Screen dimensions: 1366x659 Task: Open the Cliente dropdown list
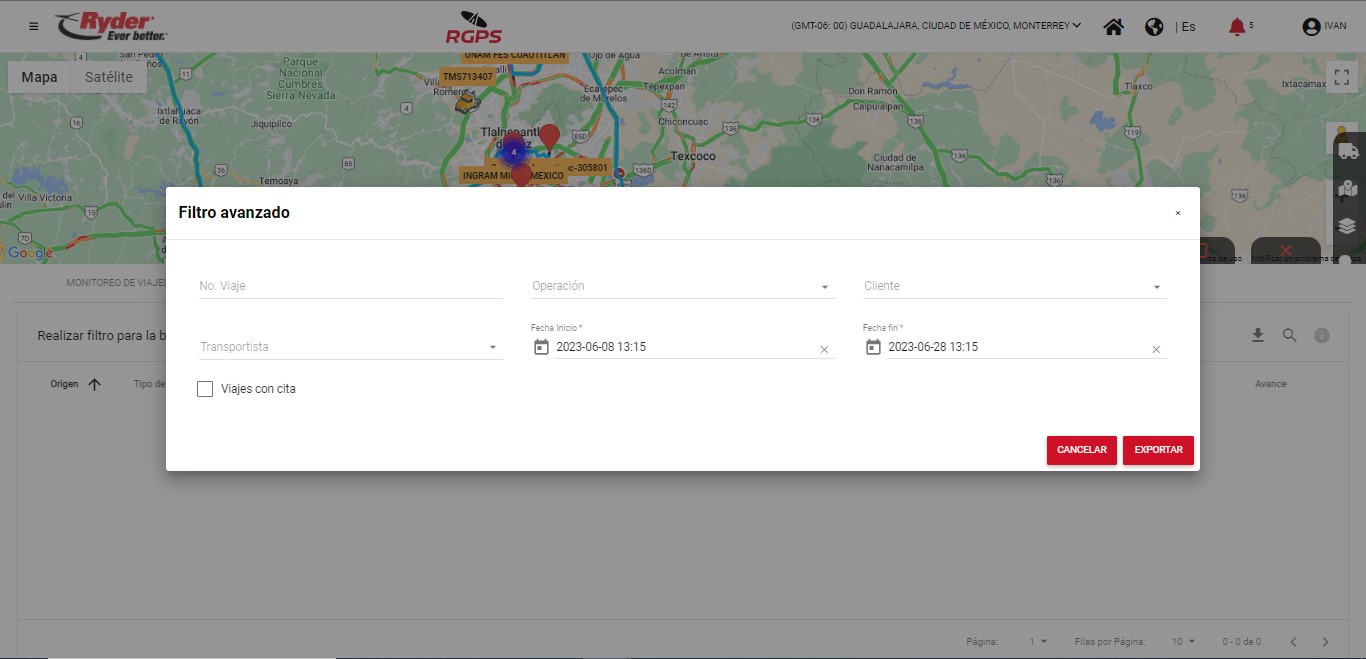(1156, 287)
